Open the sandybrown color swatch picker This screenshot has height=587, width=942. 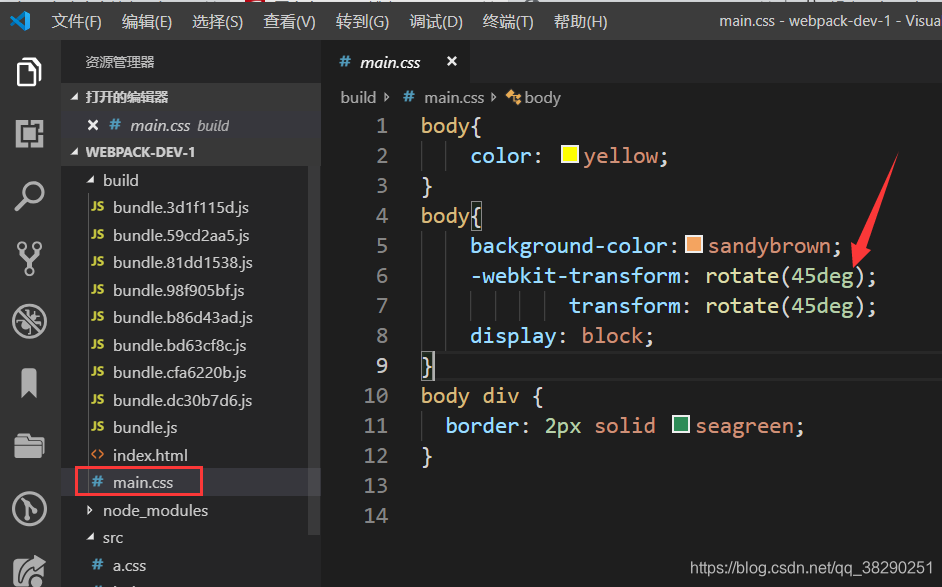pos(694,244)
